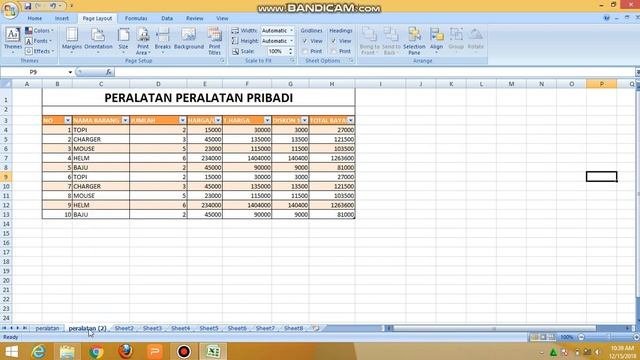Open the Margins options

72,41
